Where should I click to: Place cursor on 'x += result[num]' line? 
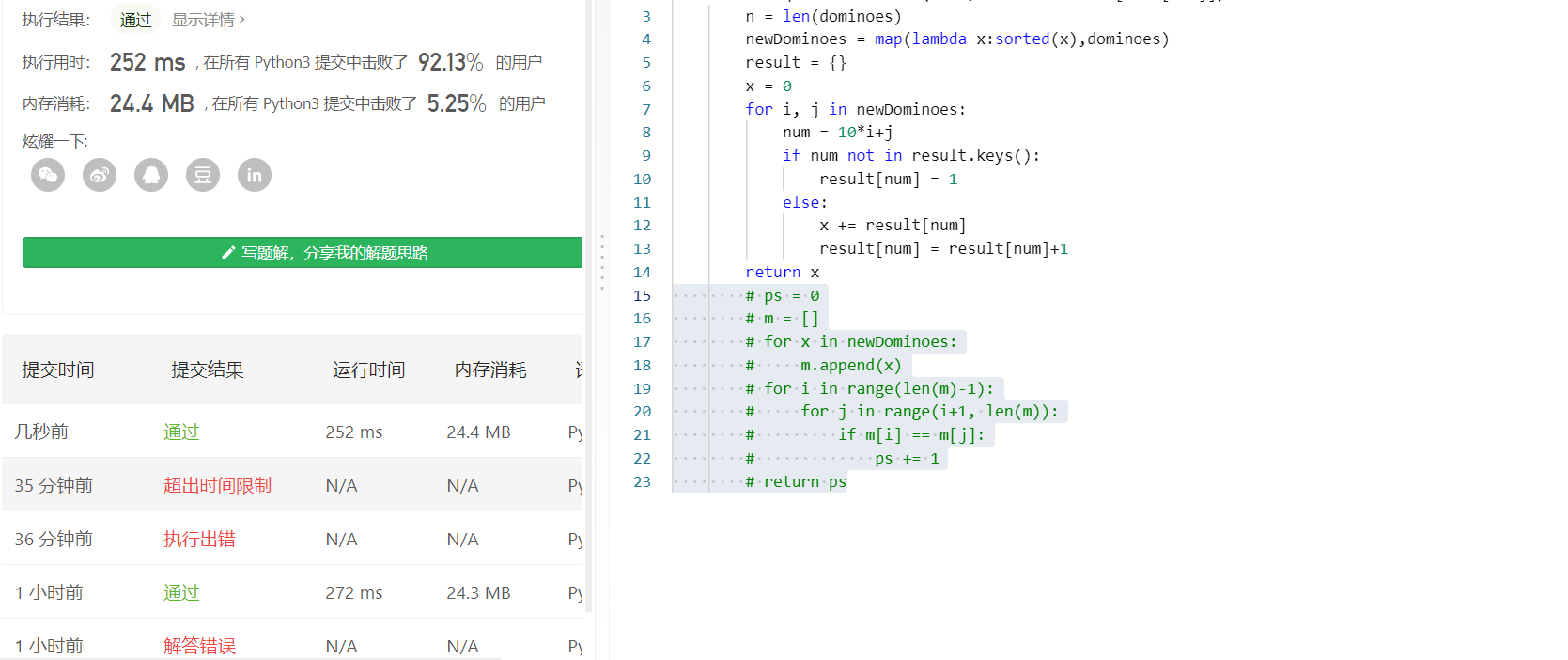(893, 226)
